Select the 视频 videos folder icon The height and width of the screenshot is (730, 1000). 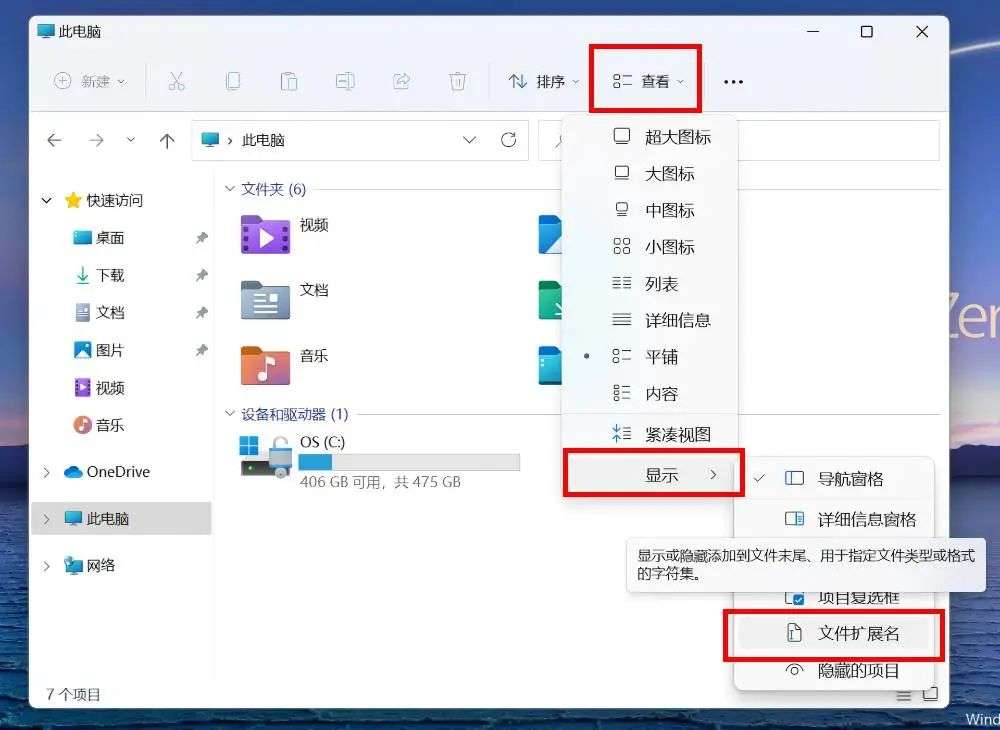tap(265, 235)
